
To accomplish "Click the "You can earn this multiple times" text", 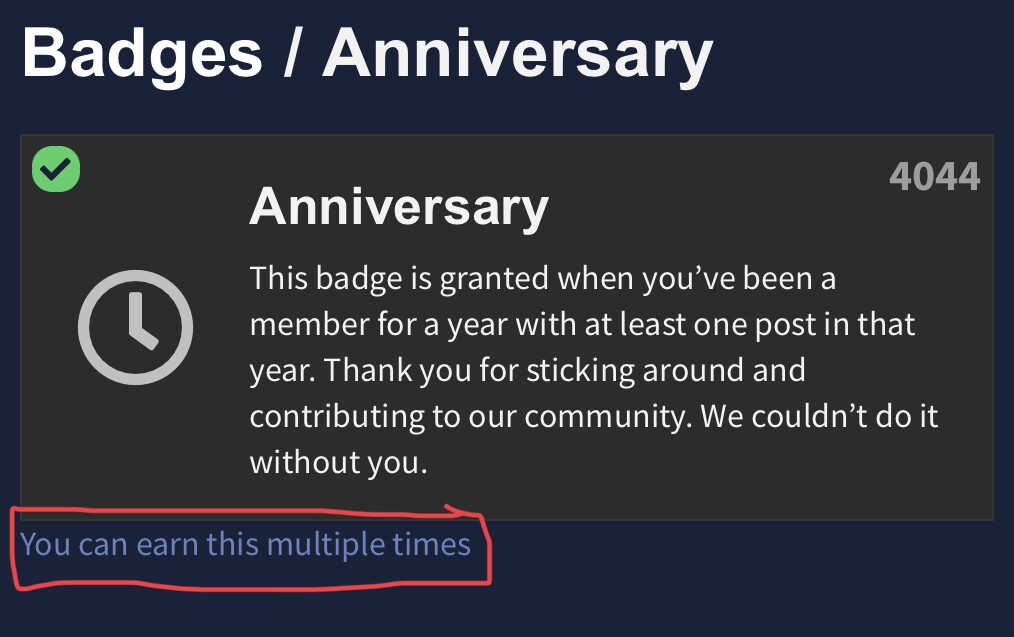I will (246, 545).
